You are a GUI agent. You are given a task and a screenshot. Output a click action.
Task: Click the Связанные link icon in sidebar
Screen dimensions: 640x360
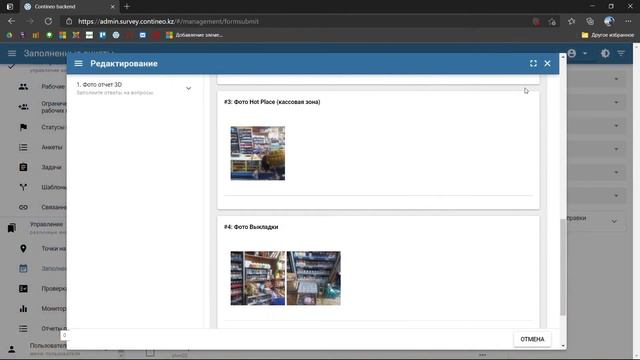point(23,207)
